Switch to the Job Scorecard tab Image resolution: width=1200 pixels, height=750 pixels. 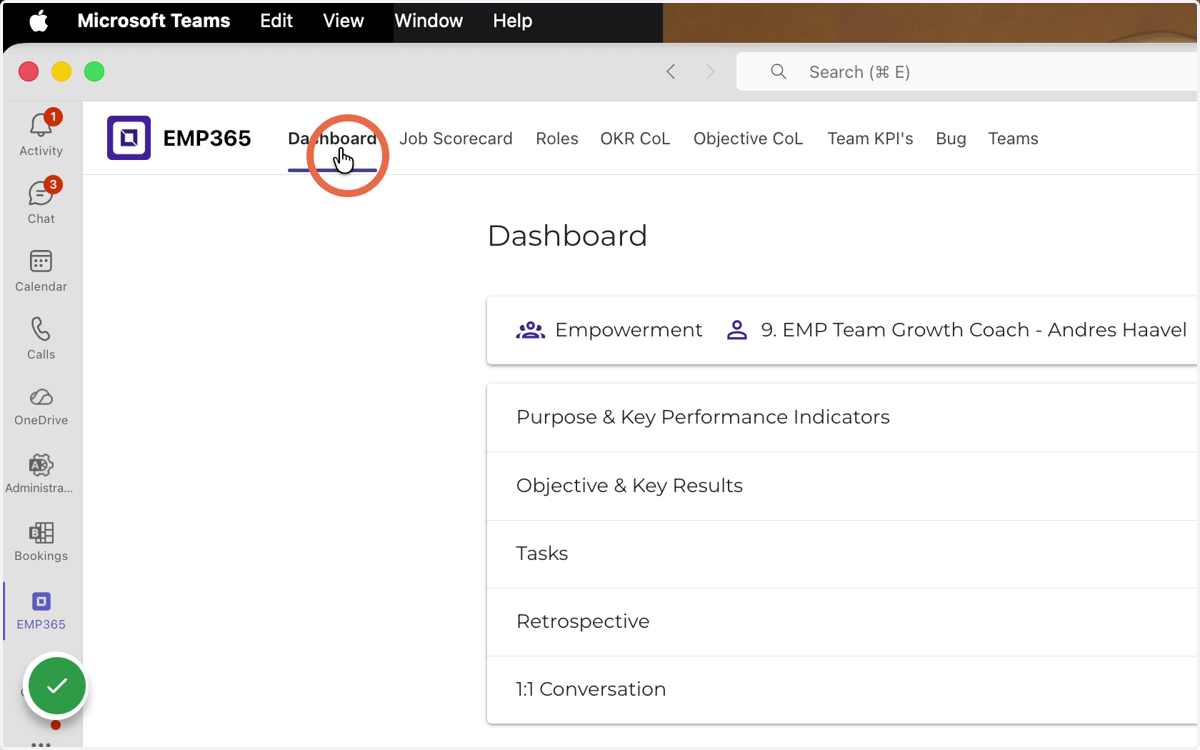[x=456, y=139]
